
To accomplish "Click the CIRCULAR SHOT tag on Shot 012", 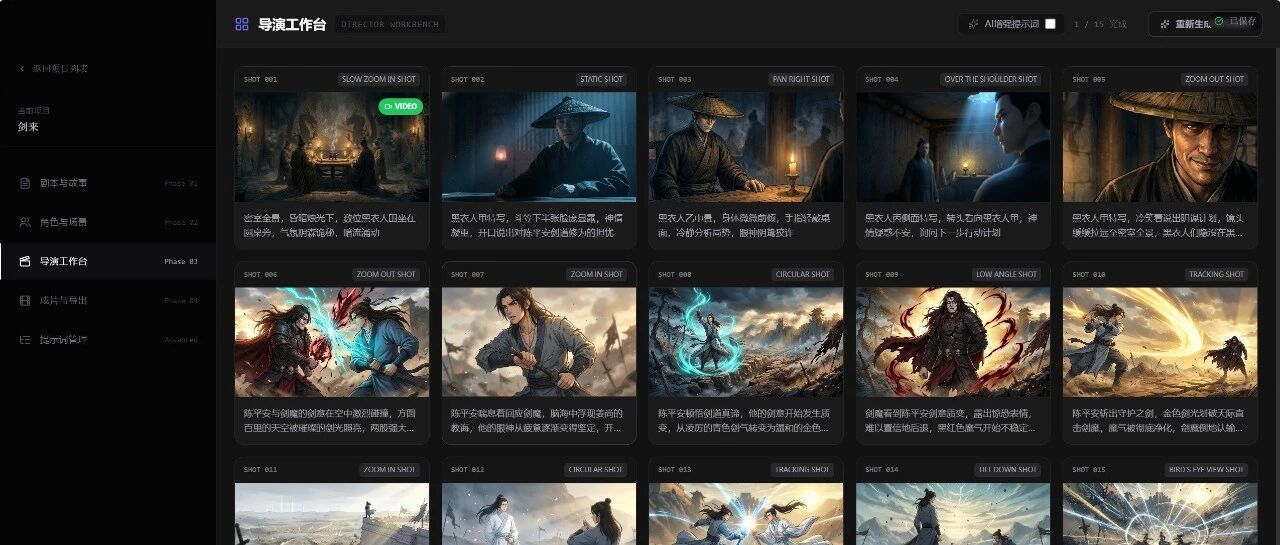I will pyautogui.click(x=597, y=469).
